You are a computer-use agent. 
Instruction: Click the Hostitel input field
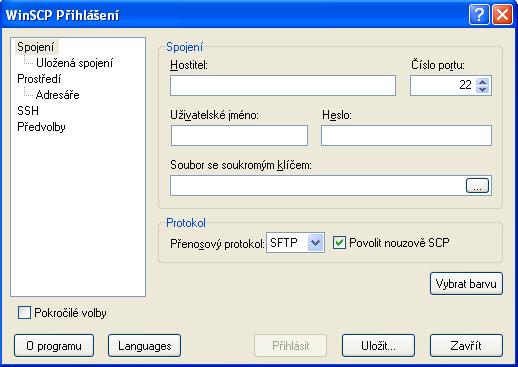[x=283, y=86]
